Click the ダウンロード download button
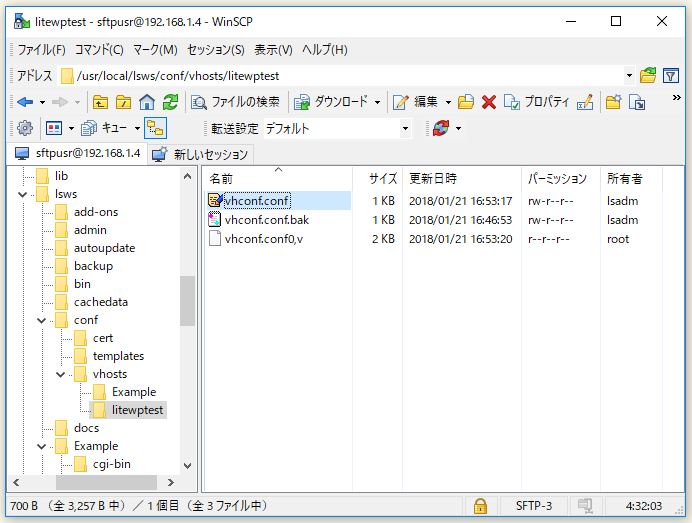Viewport: 692px width, 523px height. tap(331, 102)
